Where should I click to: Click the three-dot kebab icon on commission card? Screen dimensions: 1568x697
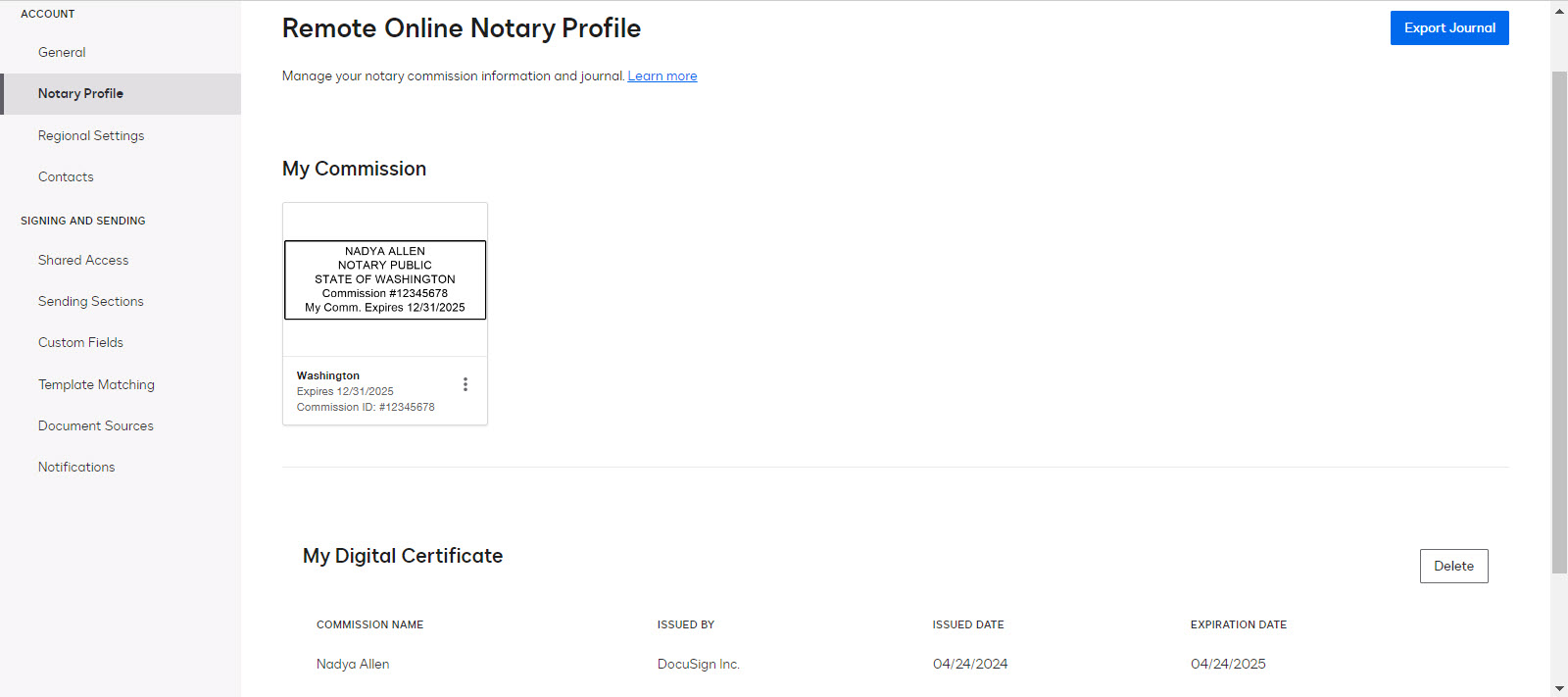click(465, 383)
